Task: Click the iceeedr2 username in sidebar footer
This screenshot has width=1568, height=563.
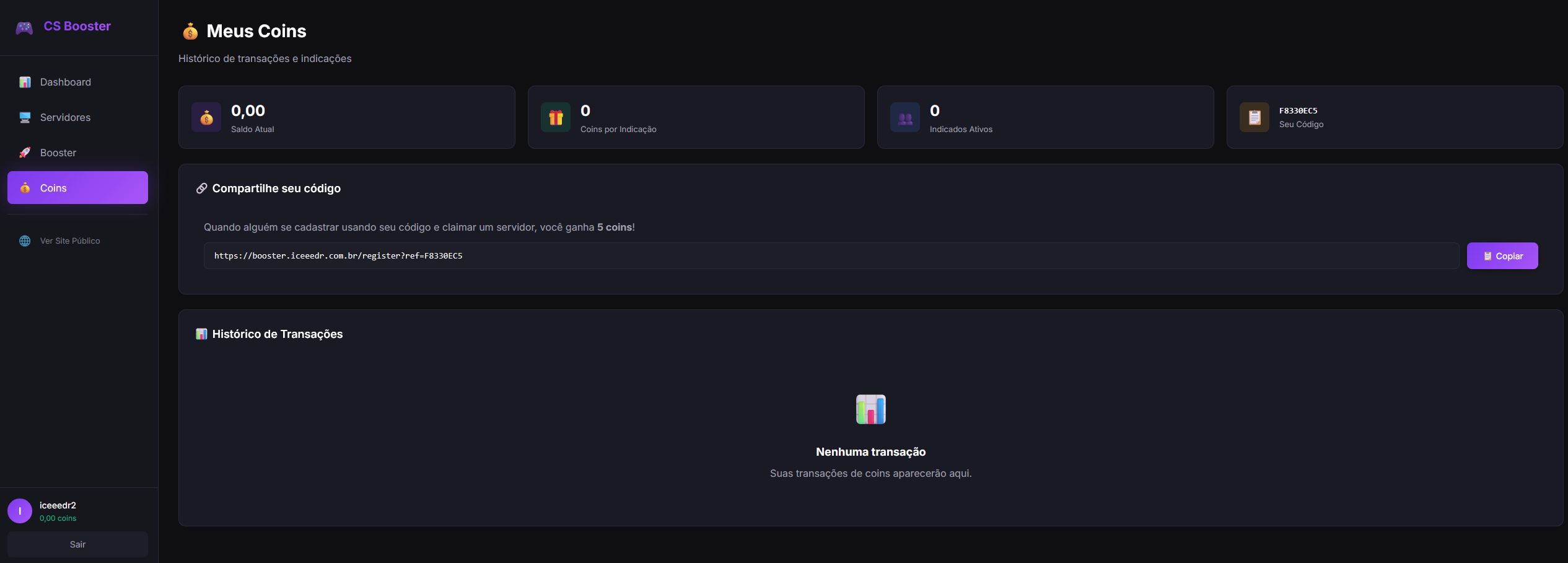Action: pos(58,505)
